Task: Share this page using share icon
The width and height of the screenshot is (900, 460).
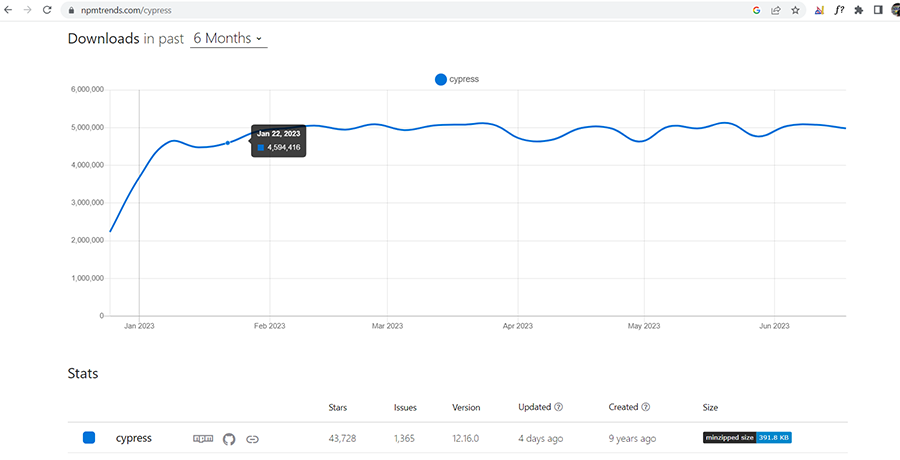Action: [776, 10]
